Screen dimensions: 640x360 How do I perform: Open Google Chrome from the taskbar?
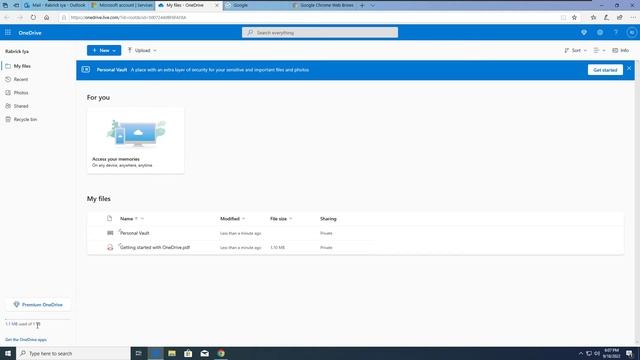click(221, 353)
